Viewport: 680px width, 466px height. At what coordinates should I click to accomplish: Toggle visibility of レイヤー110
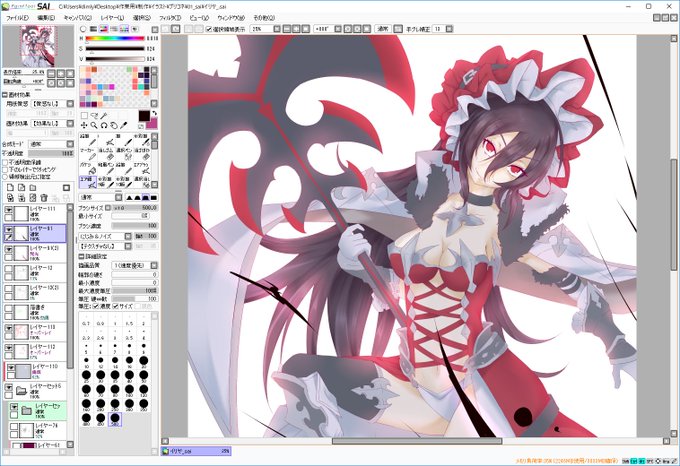(x=11, y=368)
